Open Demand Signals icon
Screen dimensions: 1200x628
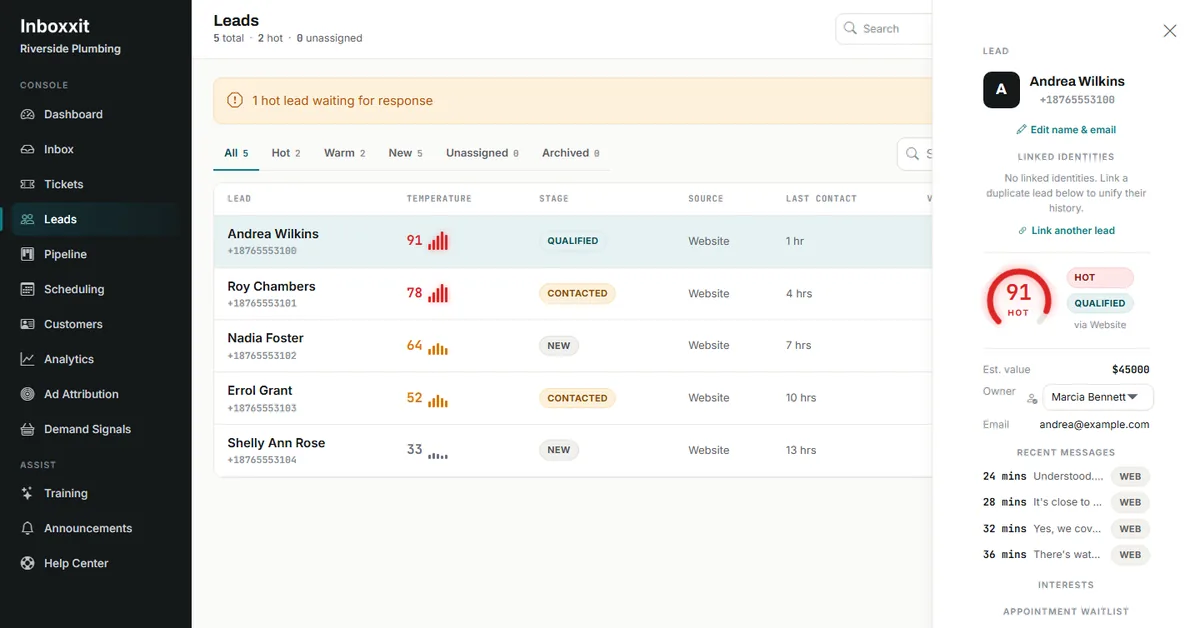coord(28,429)
